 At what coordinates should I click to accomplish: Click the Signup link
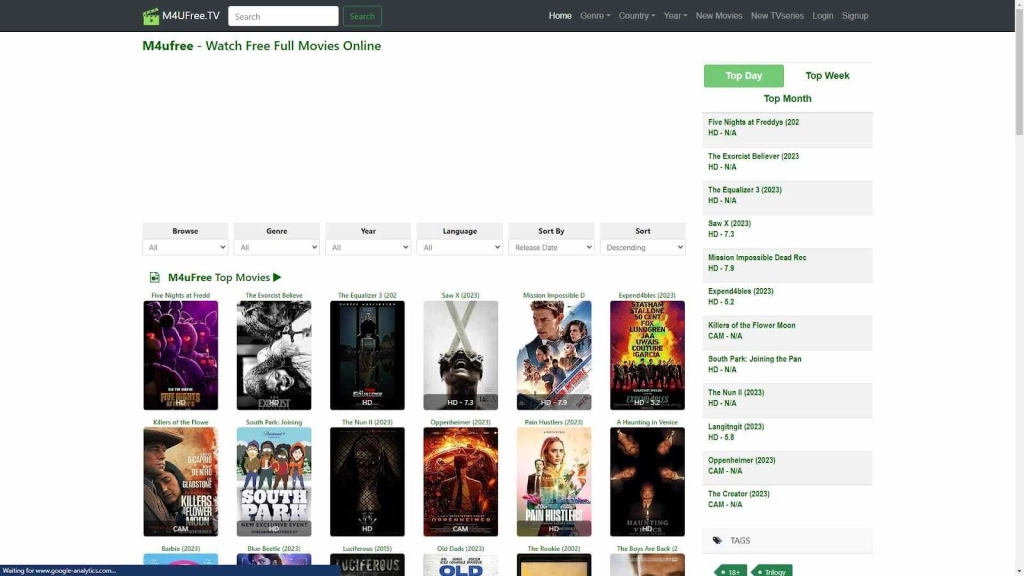tap(855, 16)
